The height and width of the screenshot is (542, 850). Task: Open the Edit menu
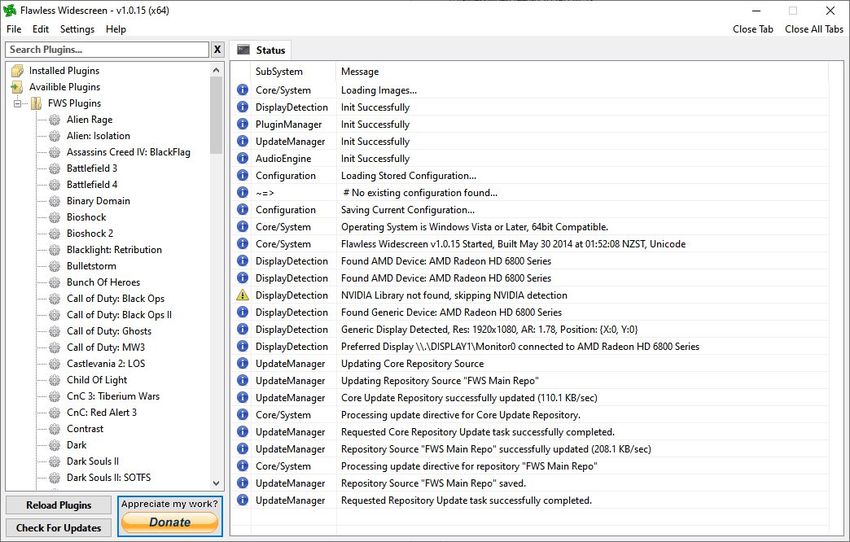[x=40, y=29]
